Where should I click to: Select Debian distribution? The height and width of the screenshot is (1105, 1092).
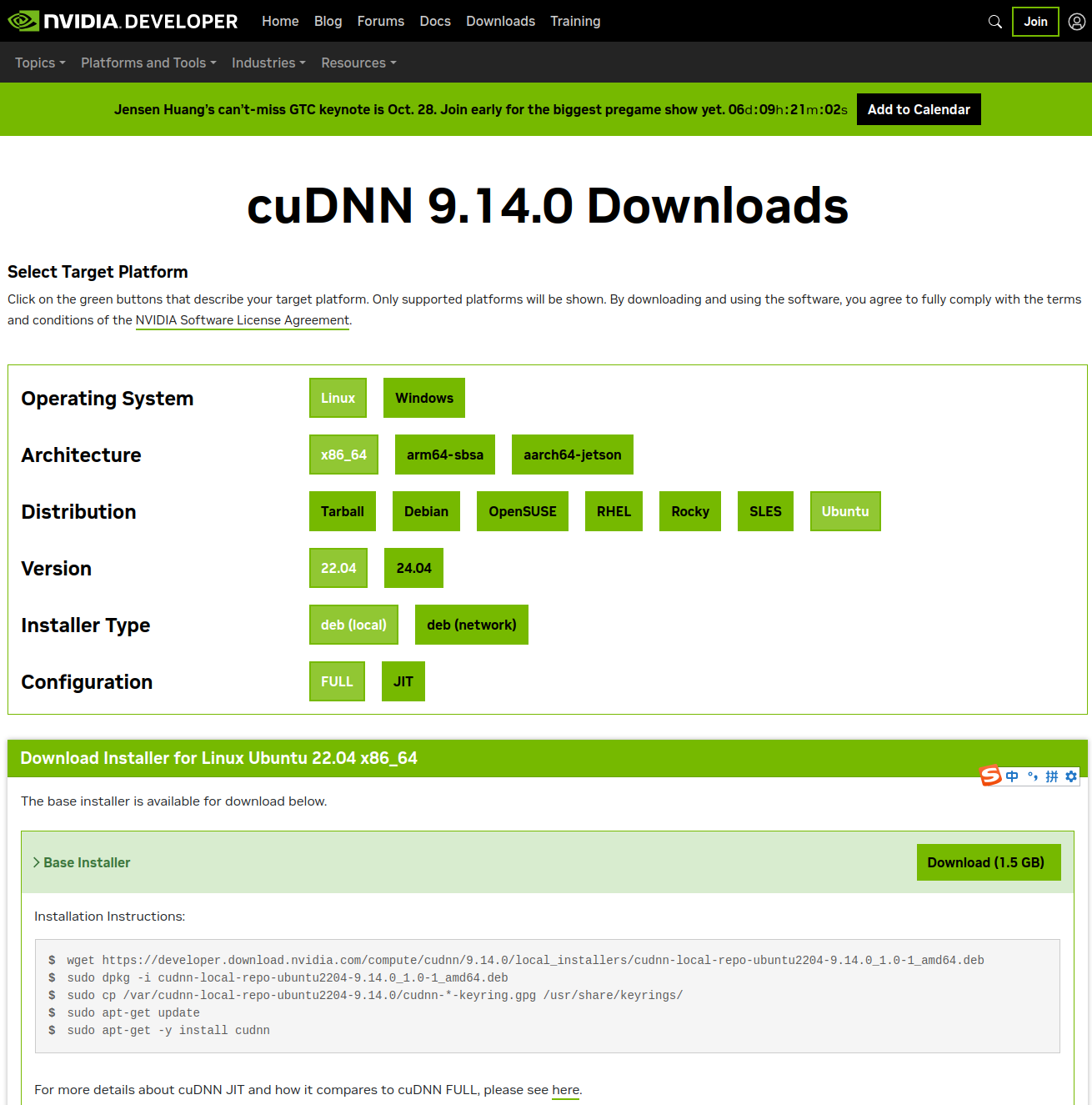426,511
